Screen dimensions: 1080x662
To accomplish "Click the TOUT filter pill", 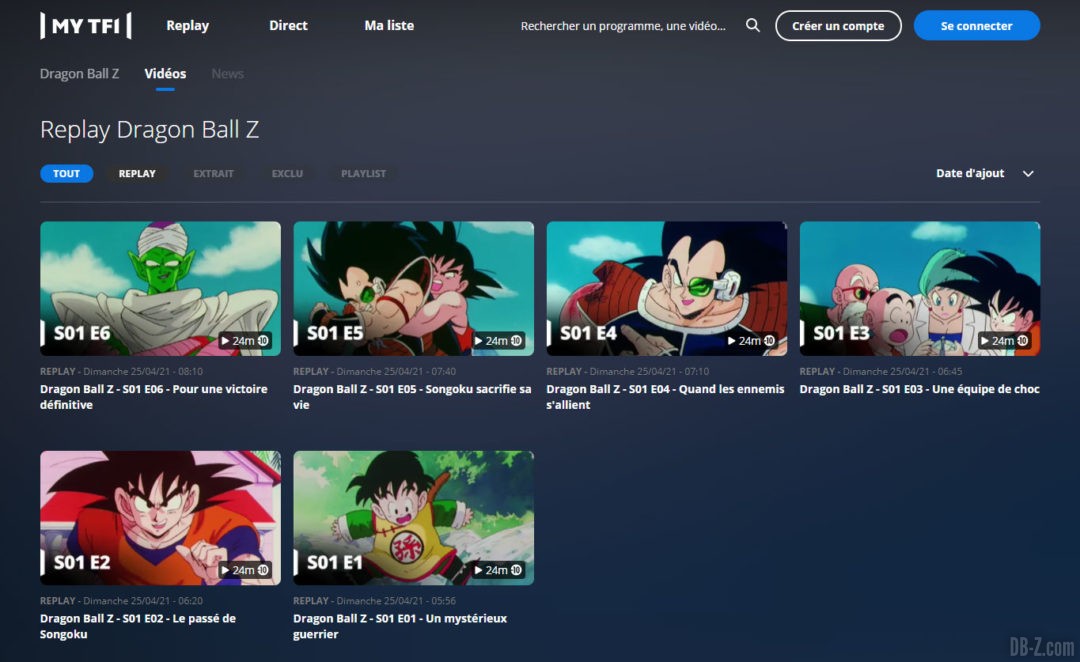I will click(x=66, y=173).
